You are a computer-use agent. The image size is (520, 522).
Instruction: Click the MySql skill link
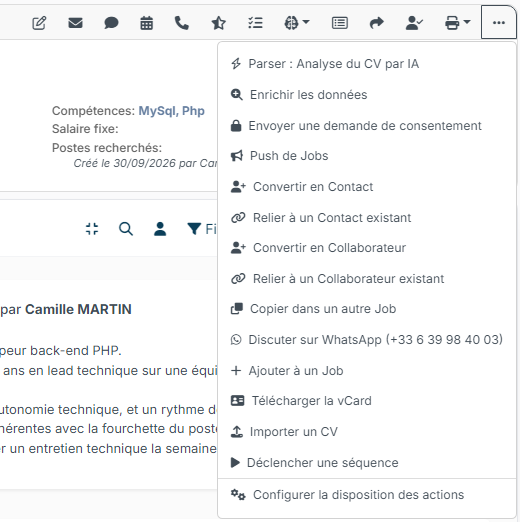tap(158, 111)
